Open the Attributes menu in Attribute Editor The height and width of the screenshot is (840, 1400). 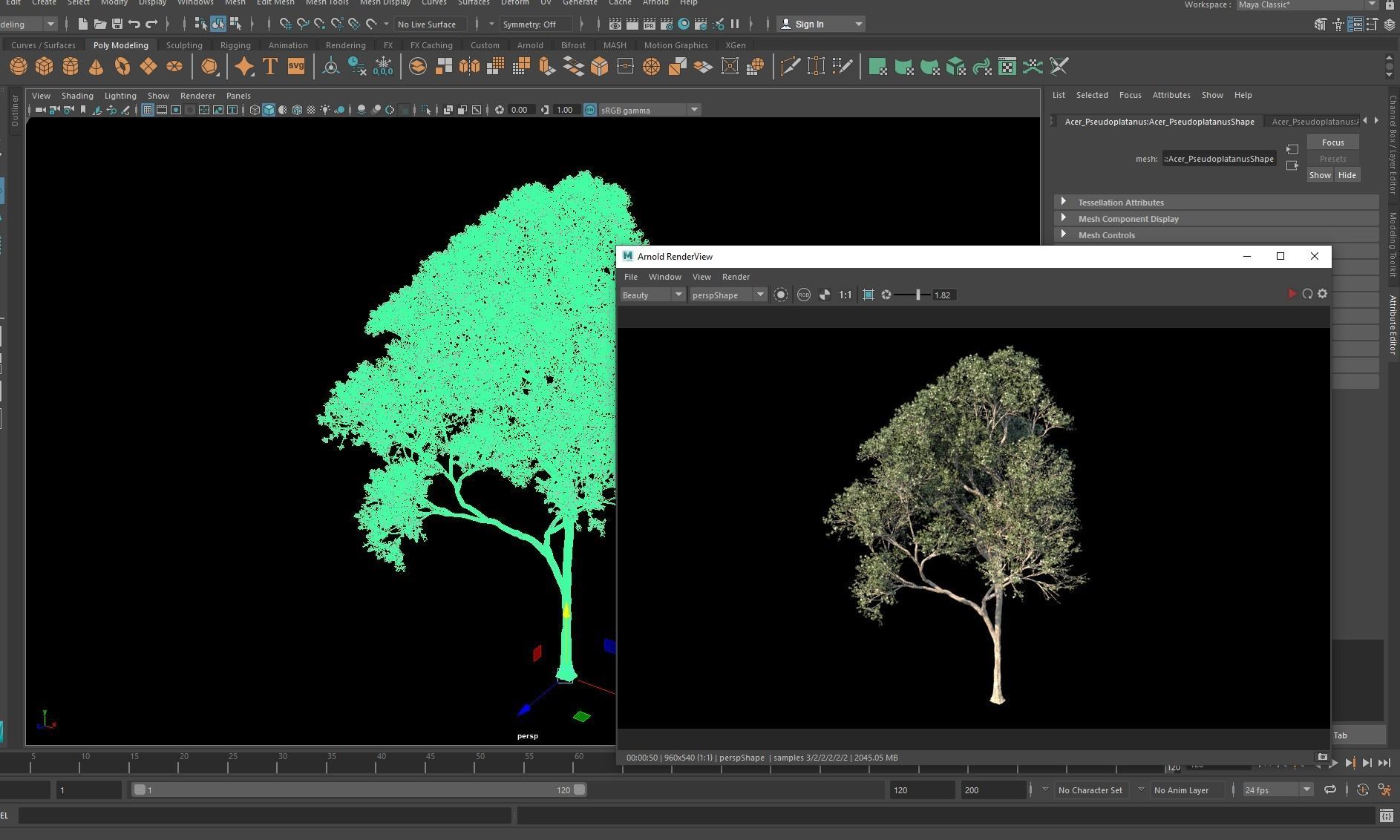tap(1171, 95)
